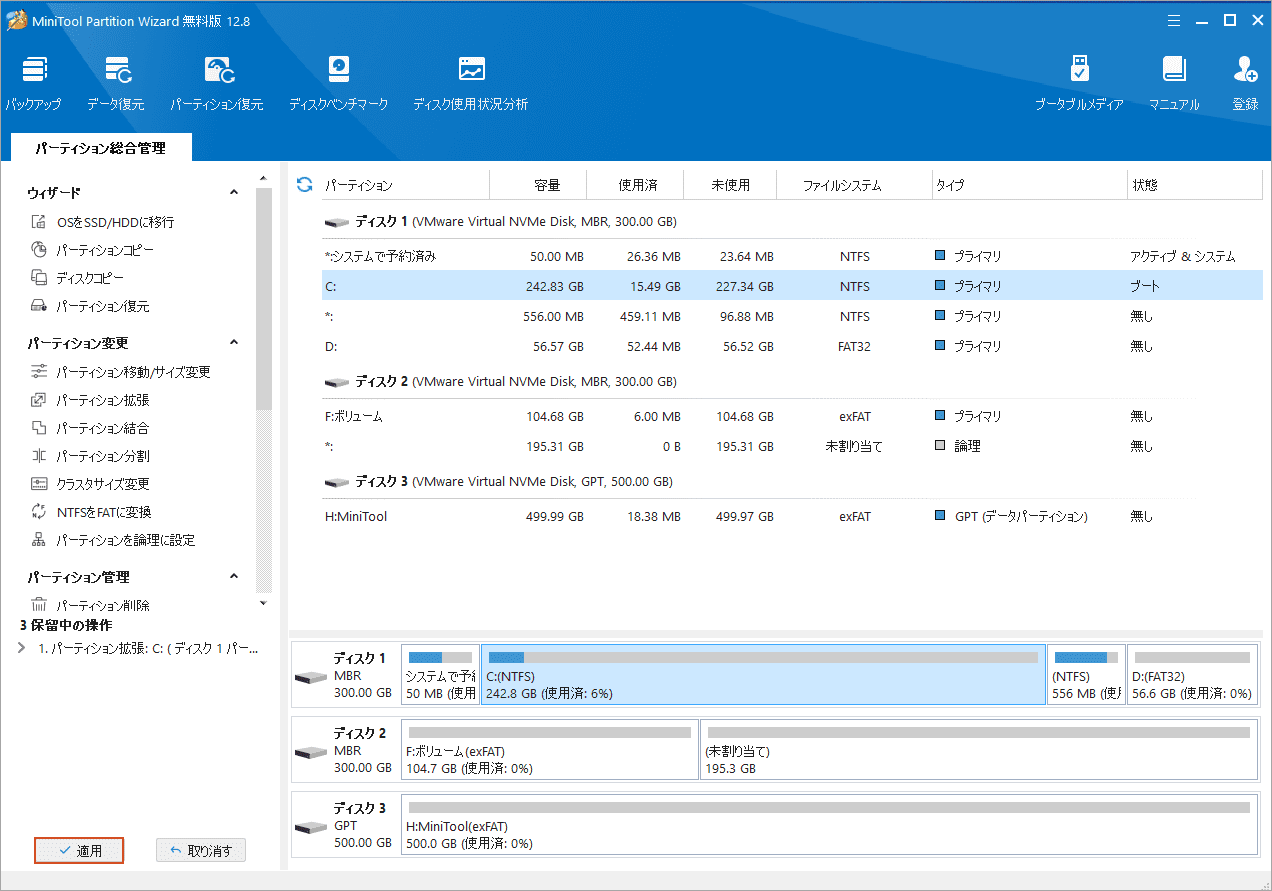The width and height of the screenshot is (1272, 891).
Task: Open ディスク使用状況分析 analyzer
Action: [471, 84]
